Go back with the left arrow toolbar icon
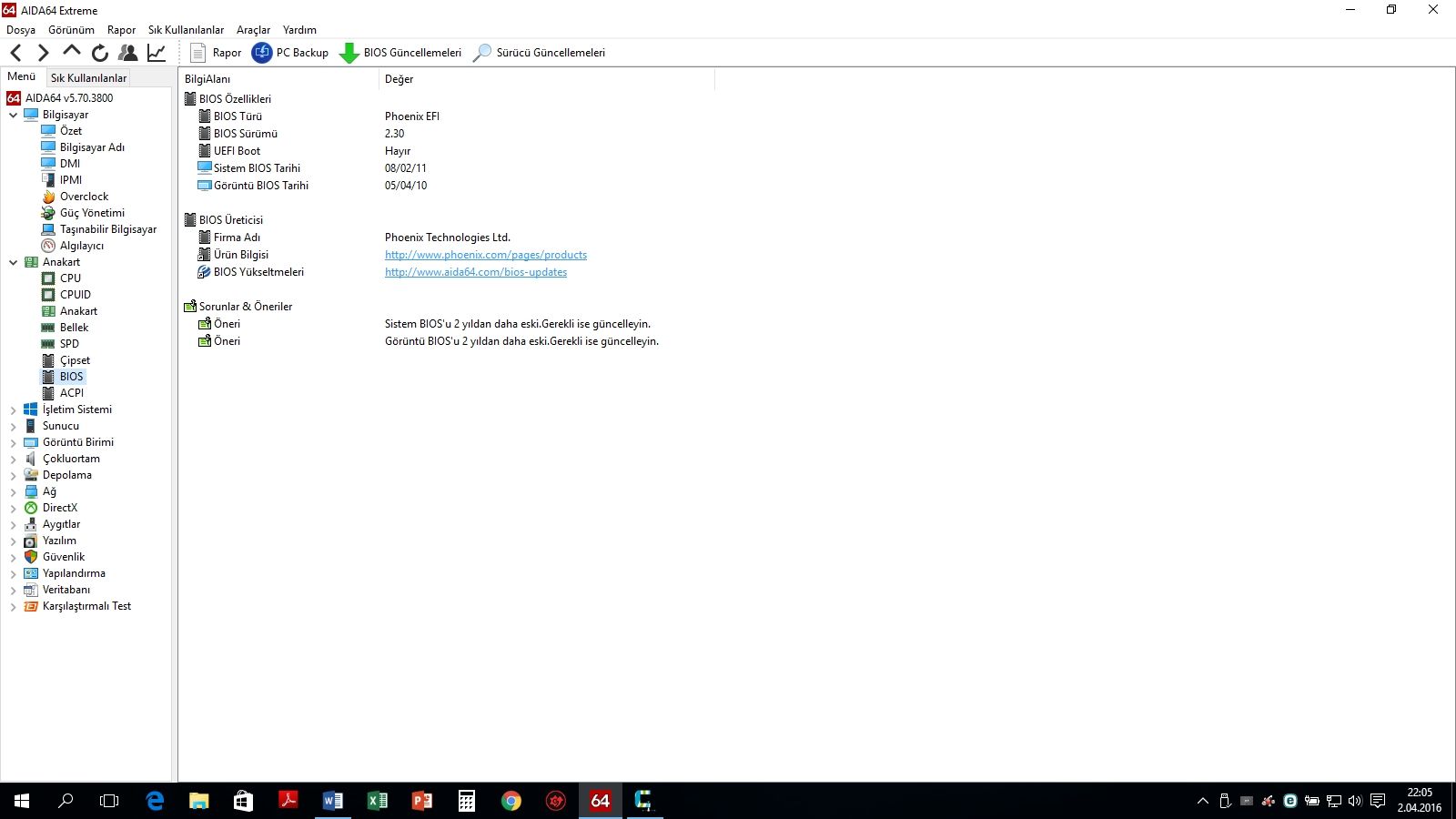Image resolution: width=1456 pixels, height=819 pixels. tap(16, 53)
